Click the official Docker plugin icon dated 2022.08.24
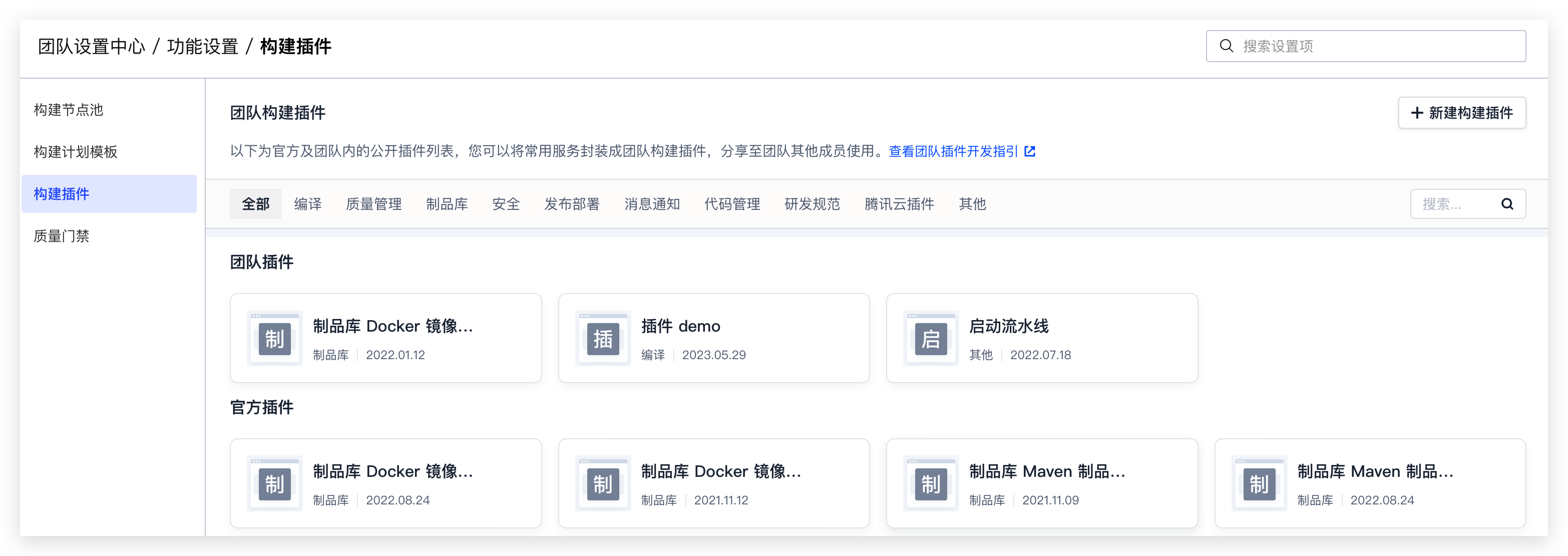The image size is (1568, 556). click(274, 483)
